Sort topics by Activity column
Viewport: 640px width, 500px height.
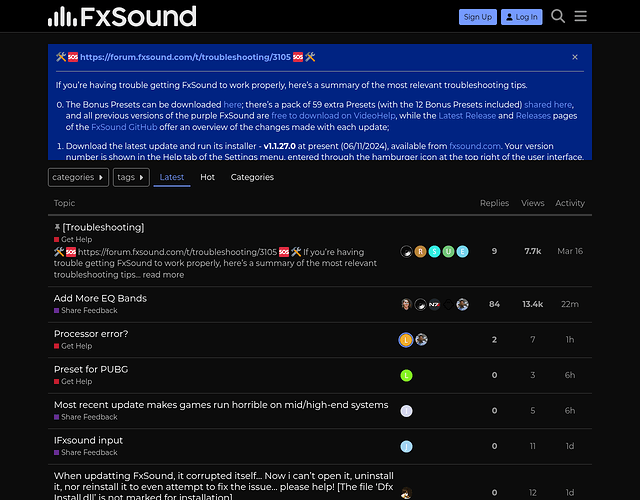coord(570,203)
